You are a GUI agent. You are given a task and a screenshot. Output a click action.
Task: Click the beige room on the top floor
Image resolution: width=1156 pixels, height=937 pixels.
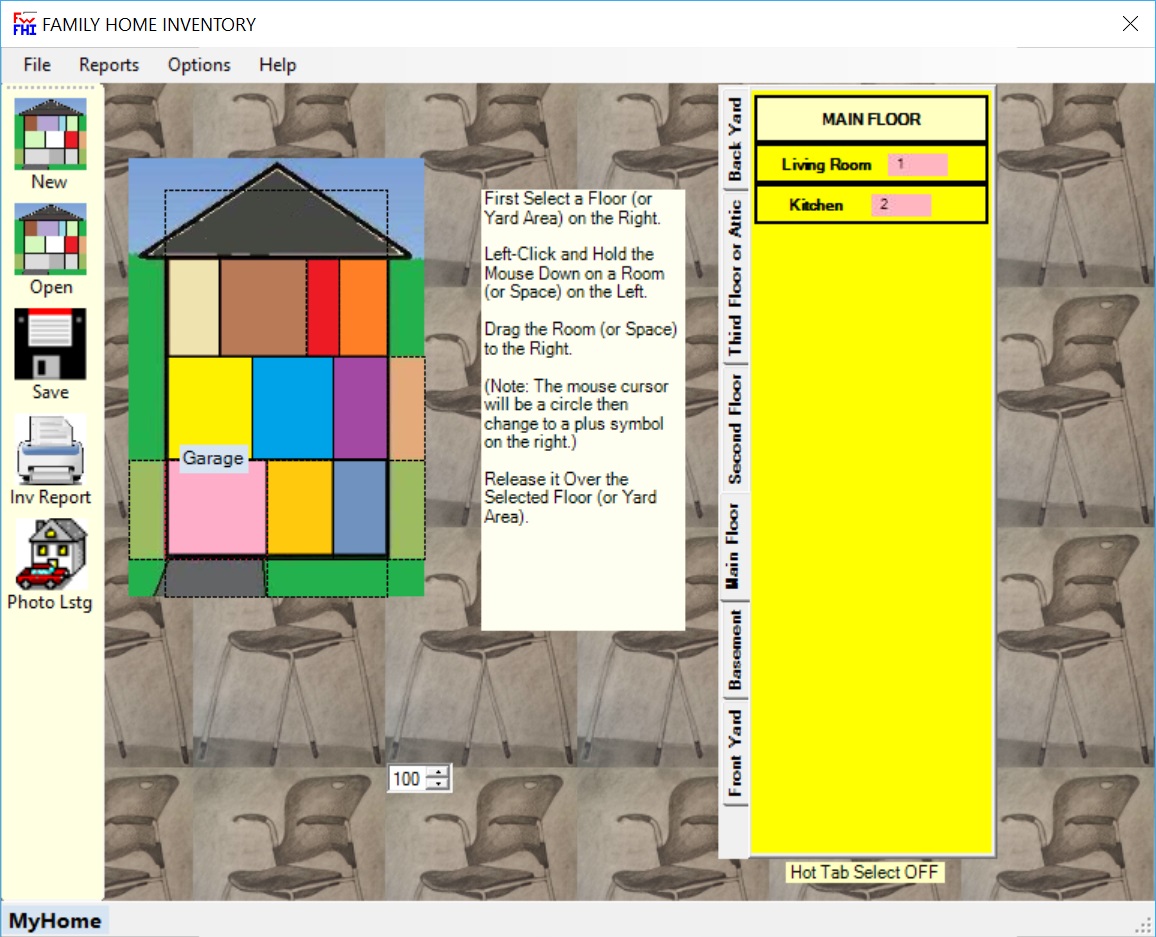click(x=194, y=307)
